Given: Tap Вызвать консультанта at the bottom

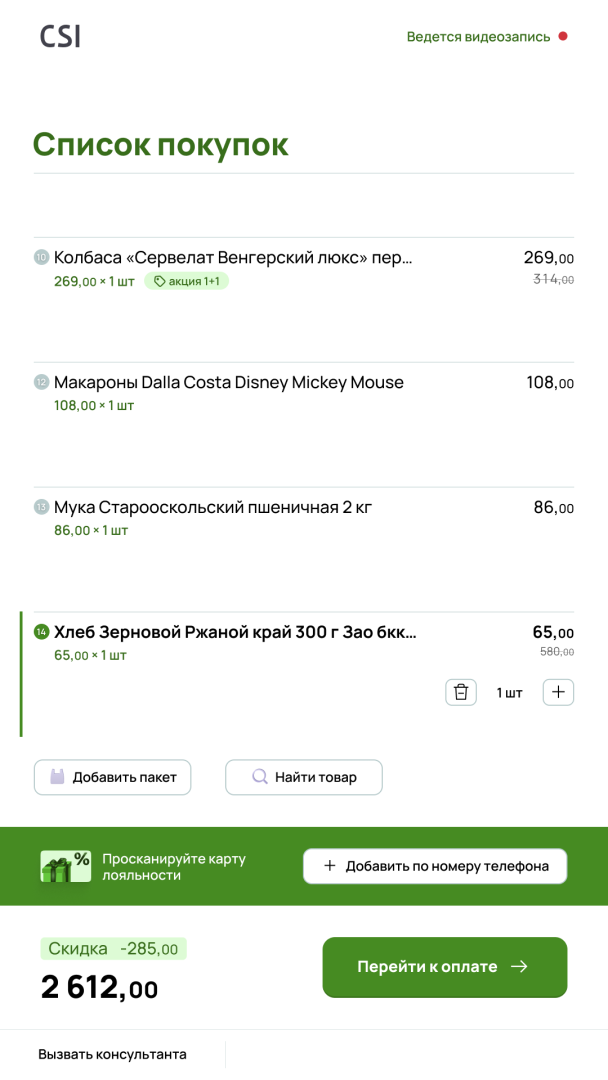Looking at the screenshot, I should pos(112,1054).
